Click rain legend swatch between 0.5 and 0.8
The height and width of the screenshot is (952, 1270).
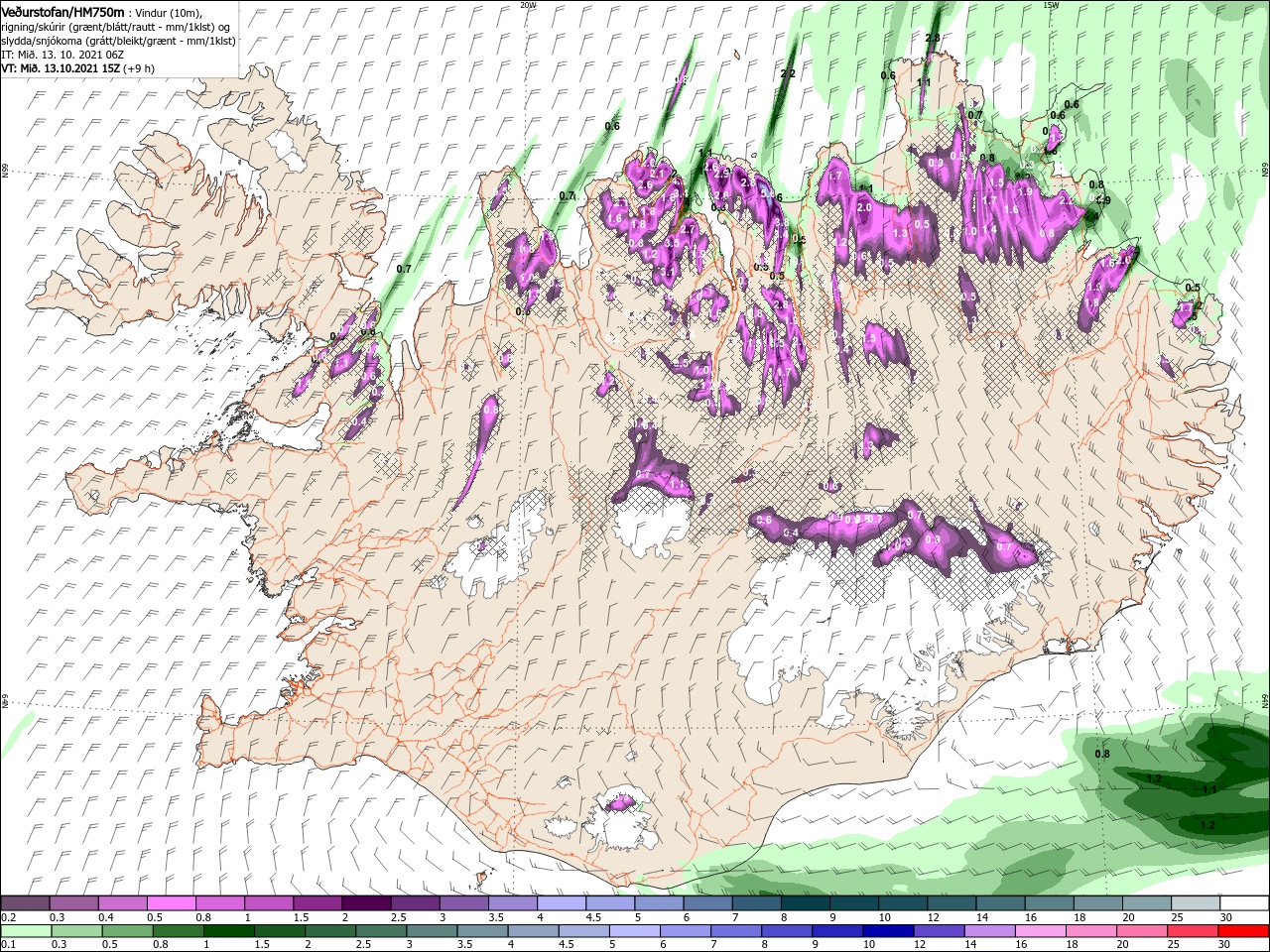pos(127,931)
